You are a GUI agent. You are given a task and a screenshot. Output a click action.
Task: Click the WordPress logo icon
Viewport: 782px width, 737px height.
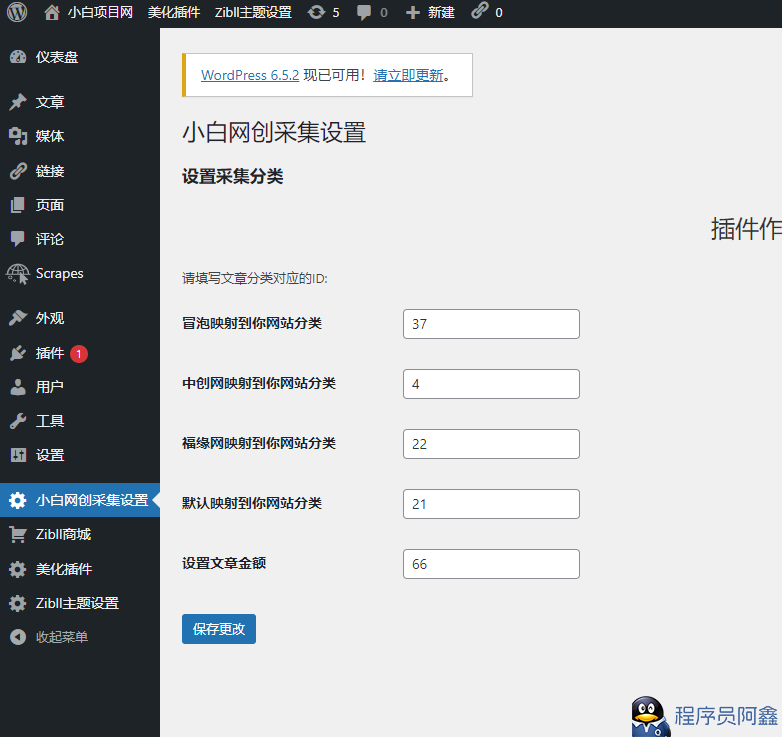[x=17, y=12]
